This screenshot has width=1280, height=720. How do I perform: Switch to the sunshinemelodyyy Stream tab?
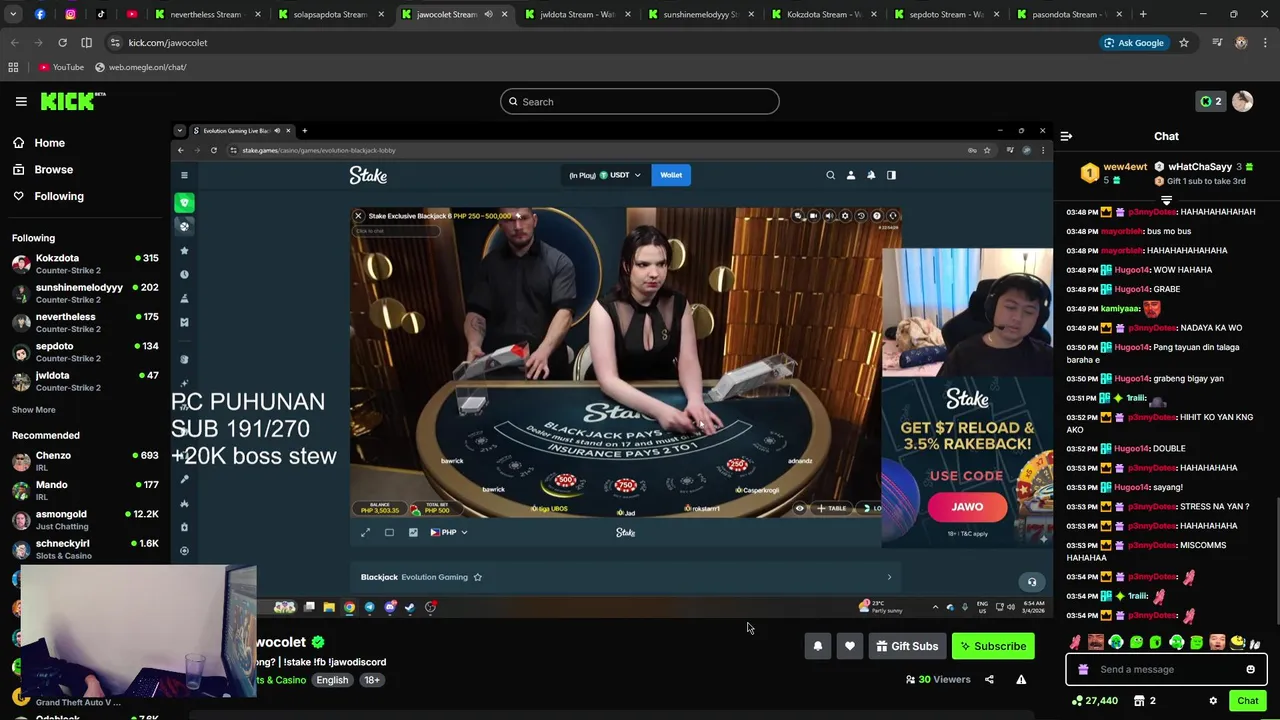click(x=699, y=14)
